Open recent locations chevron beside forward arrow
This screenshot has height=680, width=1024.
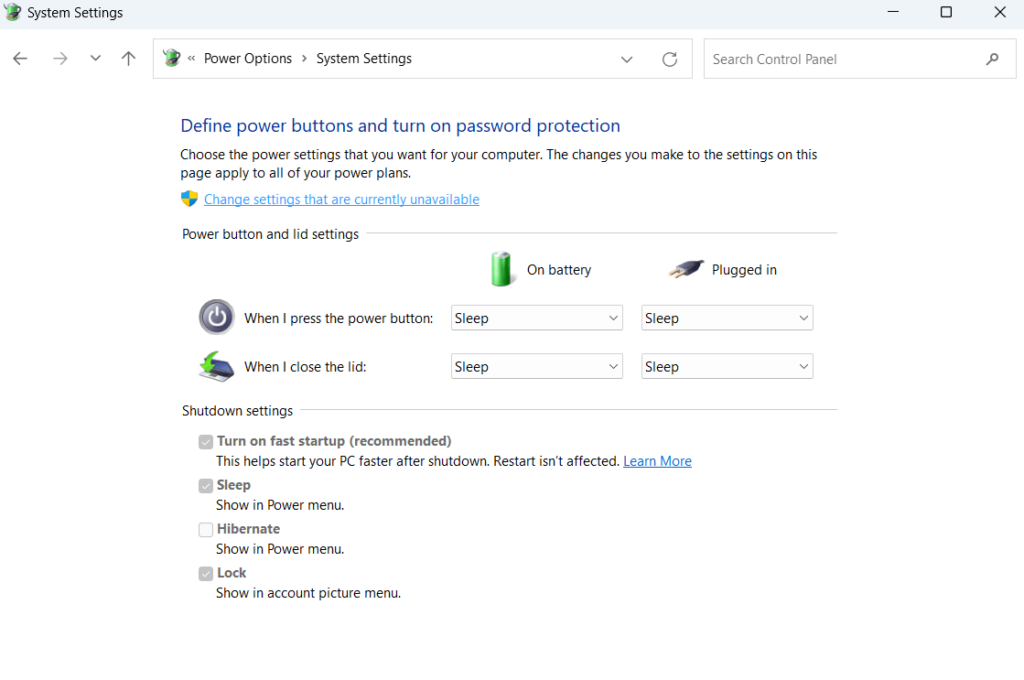pos(95,58)
